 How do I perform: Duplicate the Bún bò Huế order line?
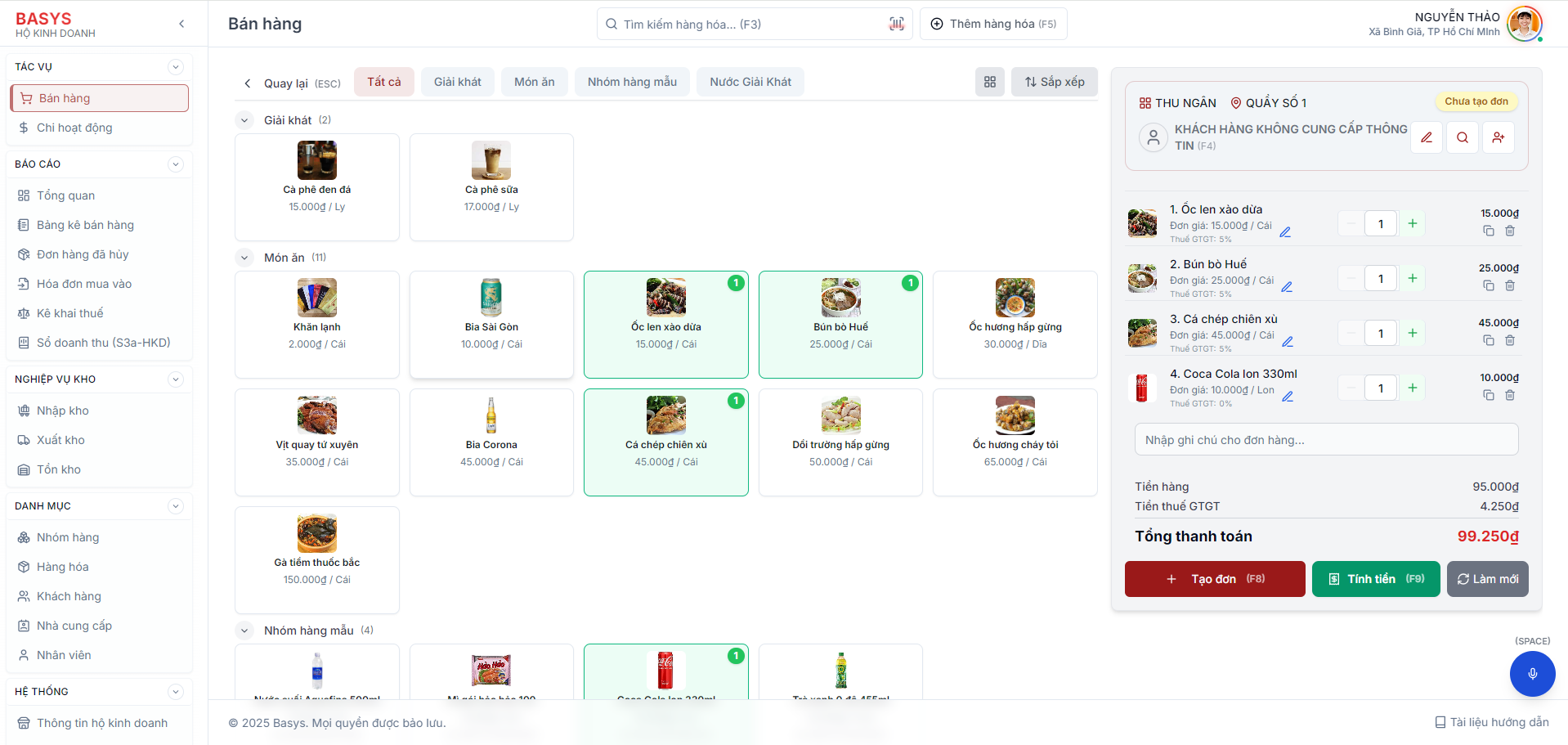(x=1489, y=286)
